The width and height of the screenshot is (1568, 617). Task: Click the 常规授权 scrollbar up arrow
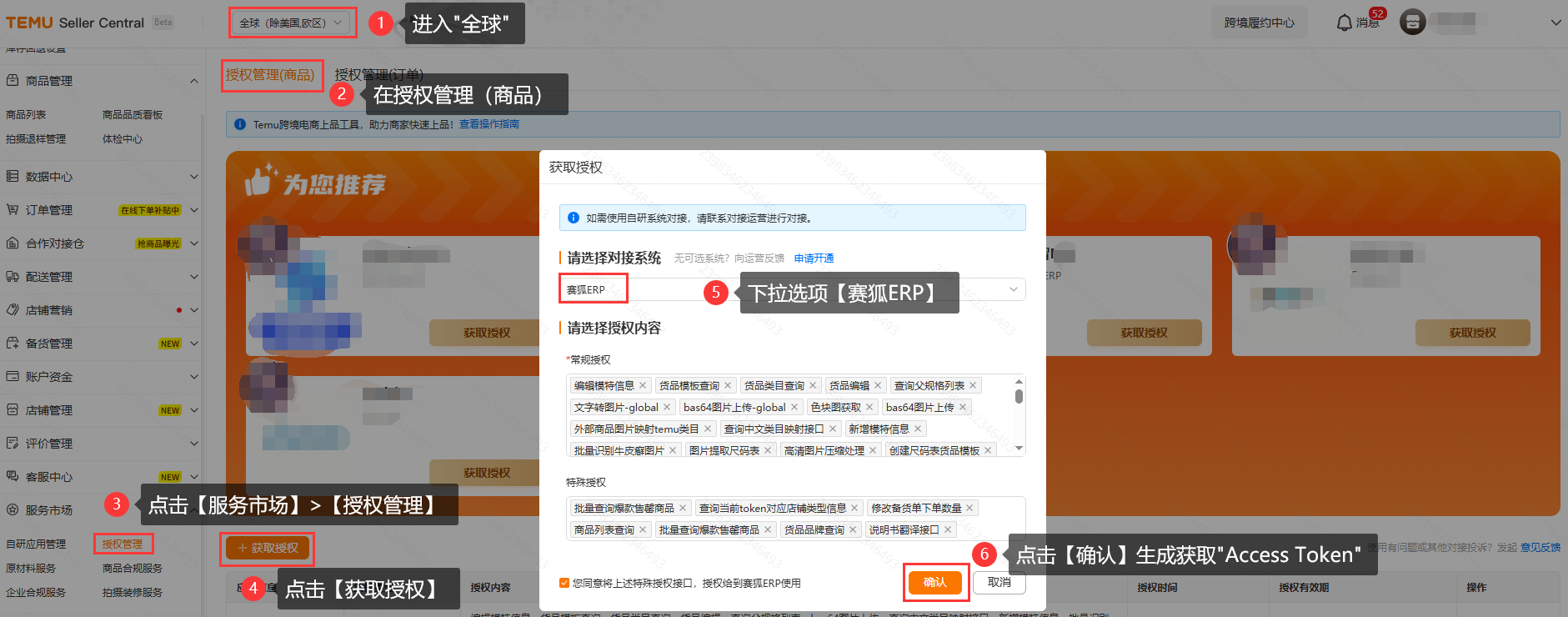tap(1019, 381)
